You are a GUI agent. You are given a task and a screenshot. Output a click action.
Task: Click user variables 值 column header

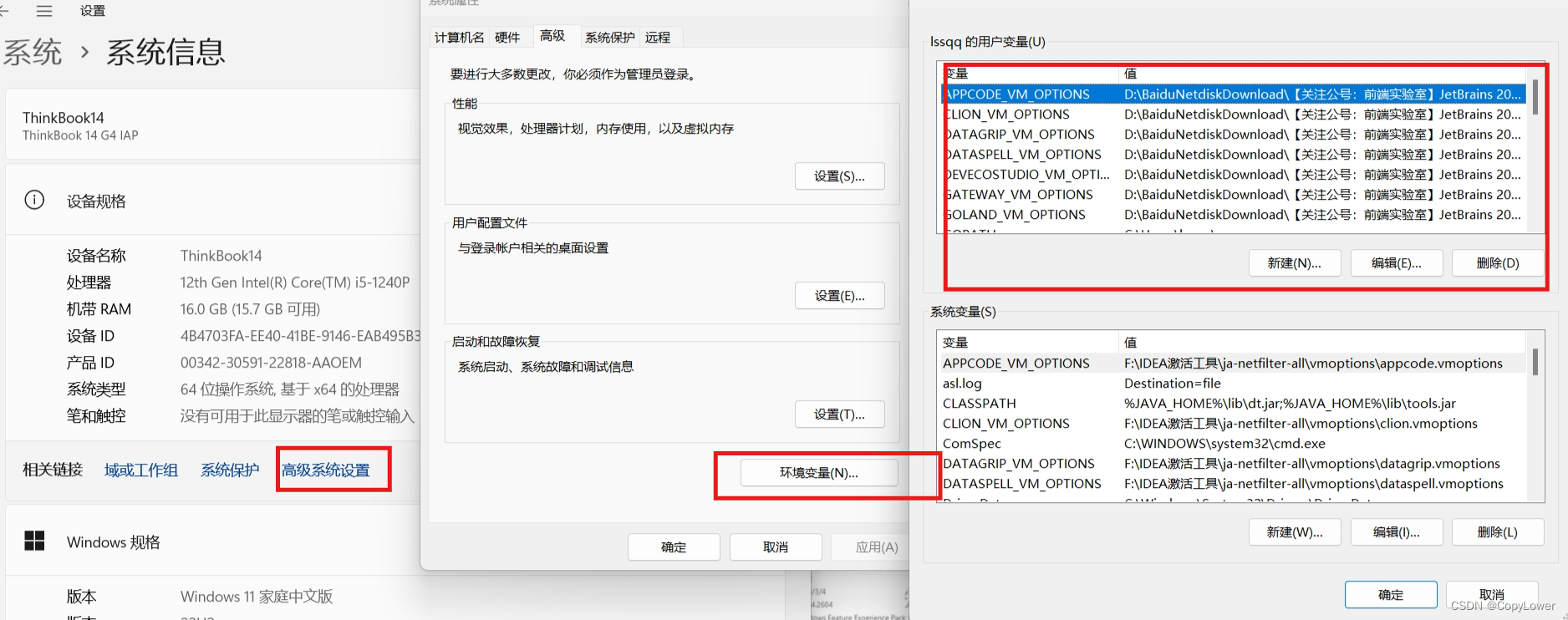click(1322, 74)
